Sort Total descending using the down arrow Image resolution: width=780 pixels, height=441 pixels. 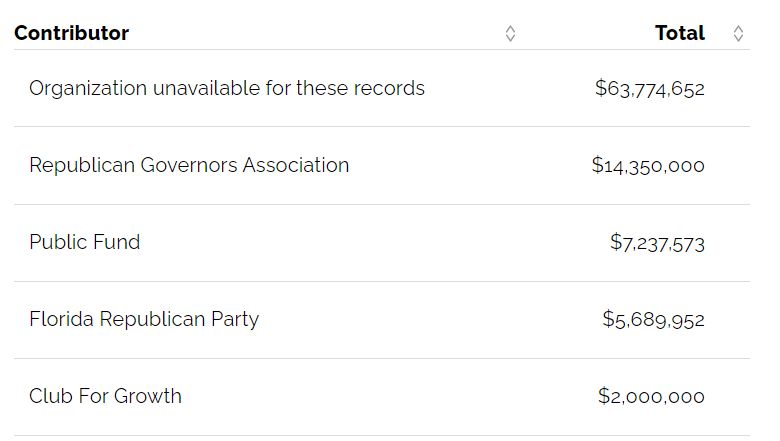[738, 38]
